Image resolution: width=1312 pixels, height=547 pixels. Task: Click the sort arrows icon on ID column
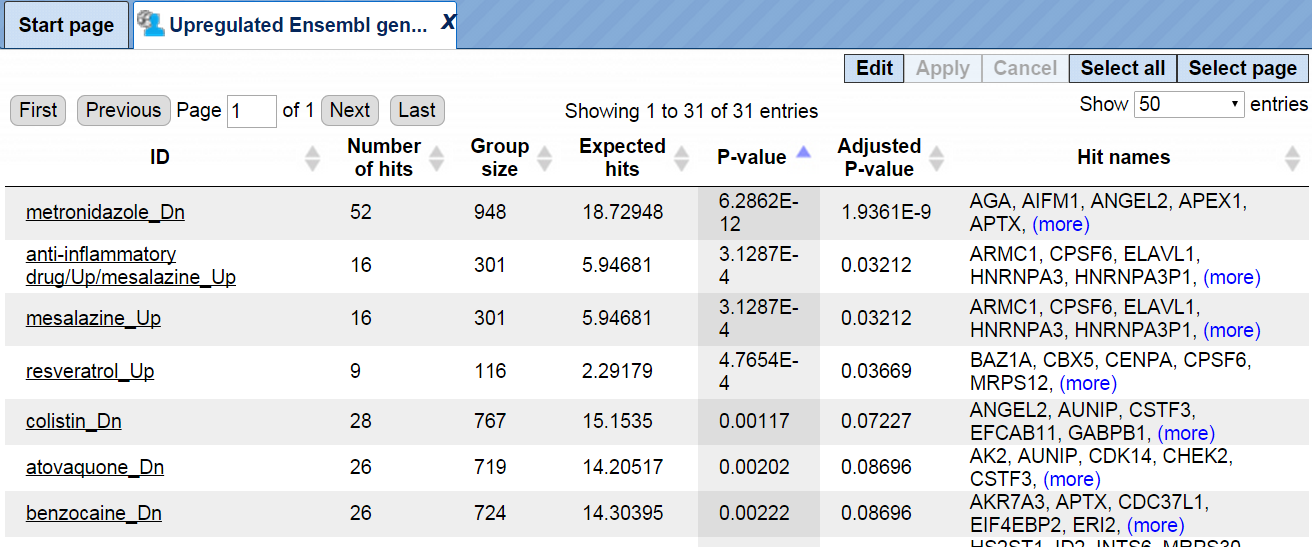tap(313, 158)
